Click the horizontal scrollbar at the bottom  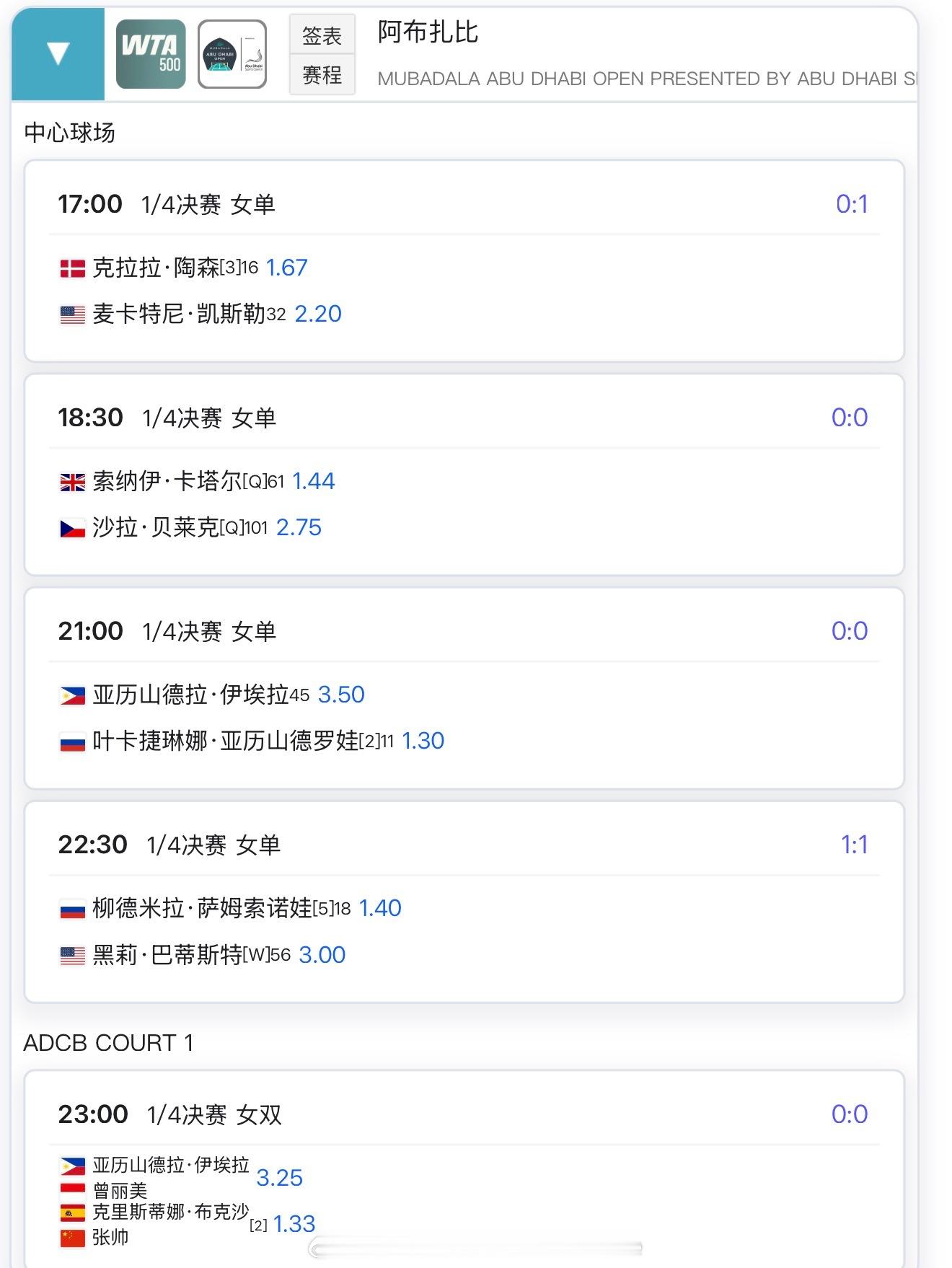[476, 1249]
